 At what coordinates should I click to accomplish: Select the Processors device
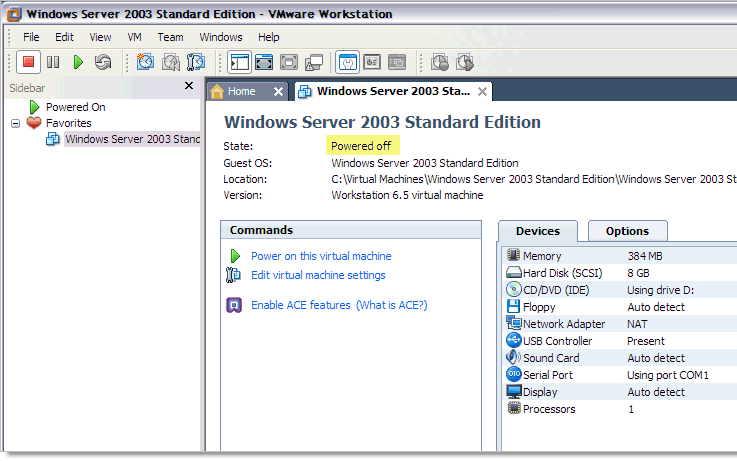(619, 409)
